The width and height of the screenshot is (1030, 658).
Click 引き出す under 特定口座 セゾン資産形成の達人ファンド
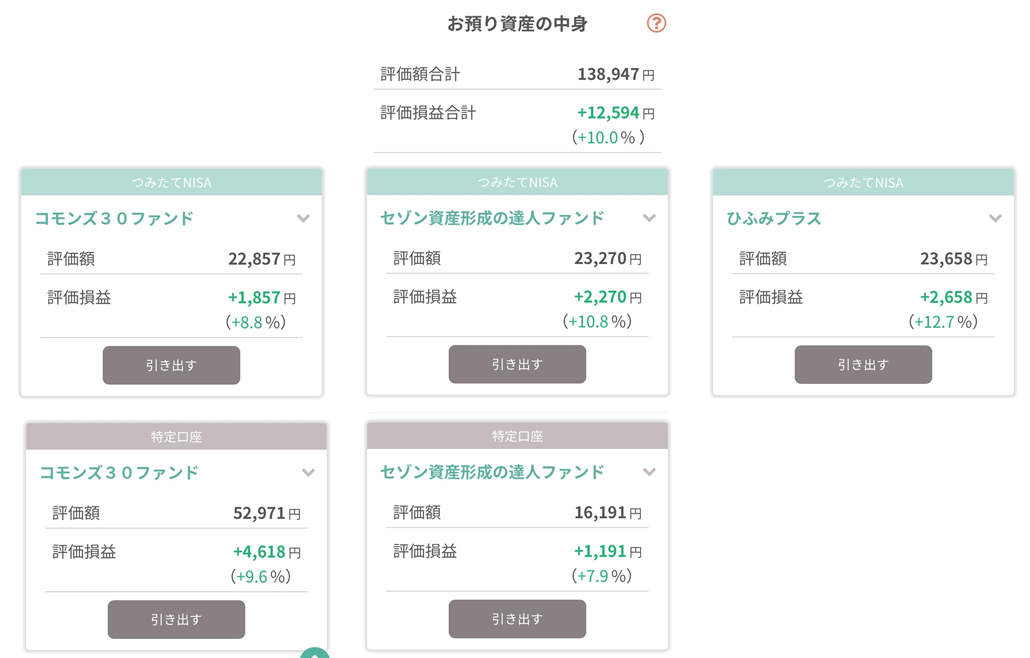click(x=517, y=619)
